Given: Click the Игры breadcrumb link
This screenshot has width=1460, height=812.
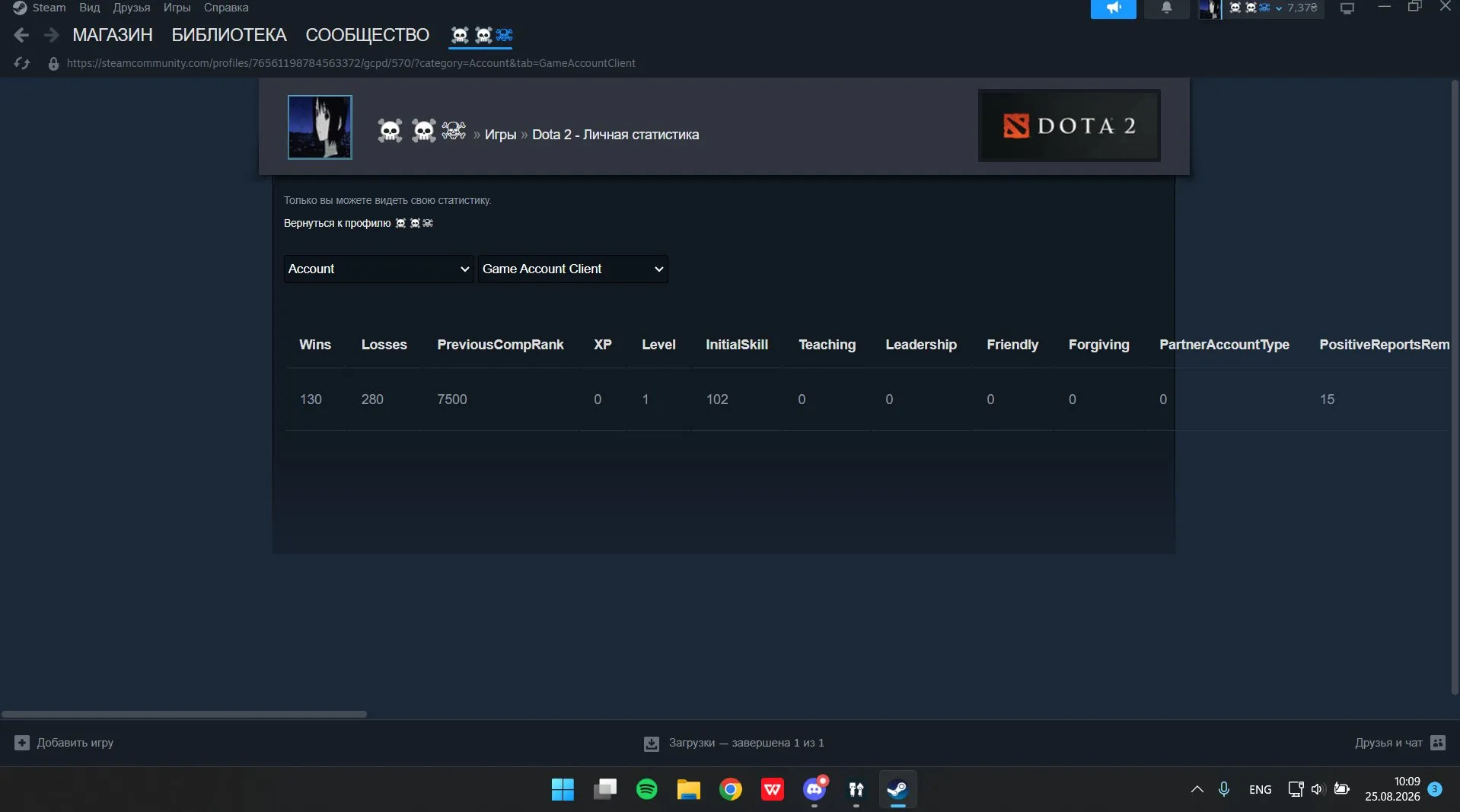Looking at the screenshot, I should pos(500,135).
